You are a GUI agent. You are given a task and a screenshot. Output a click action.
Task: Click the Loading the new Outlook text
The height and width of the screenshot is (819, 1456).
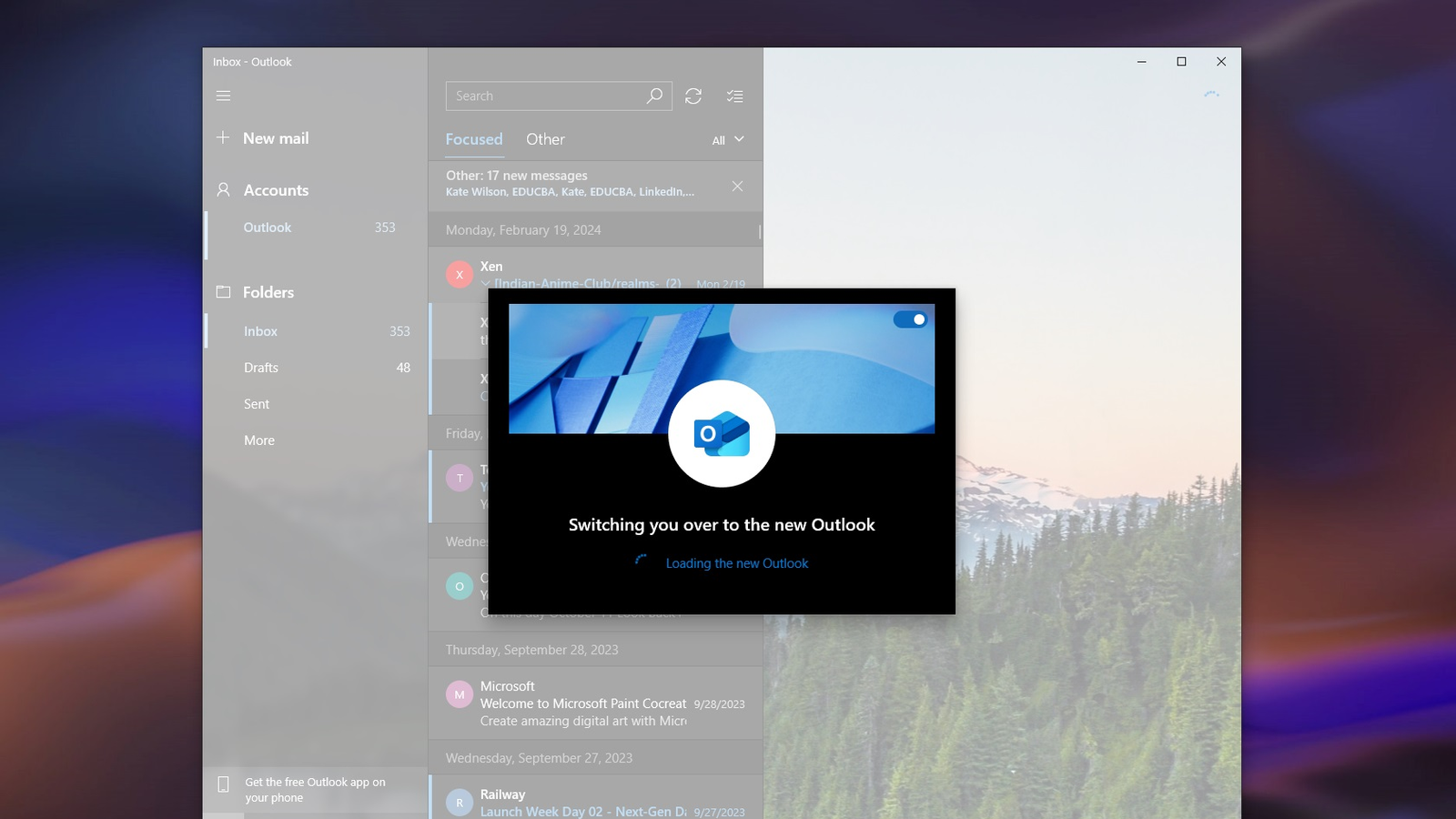737,563
